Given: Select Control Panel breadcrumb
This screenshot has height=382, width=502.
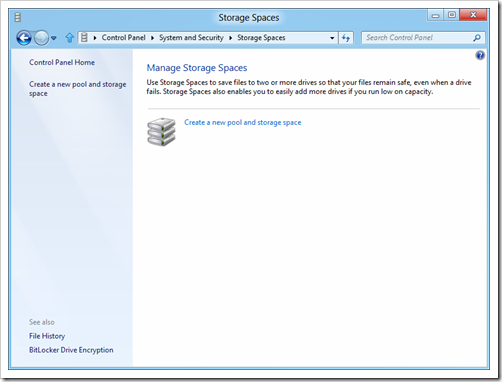Looking at the screenshot, I should coord(123,38).
